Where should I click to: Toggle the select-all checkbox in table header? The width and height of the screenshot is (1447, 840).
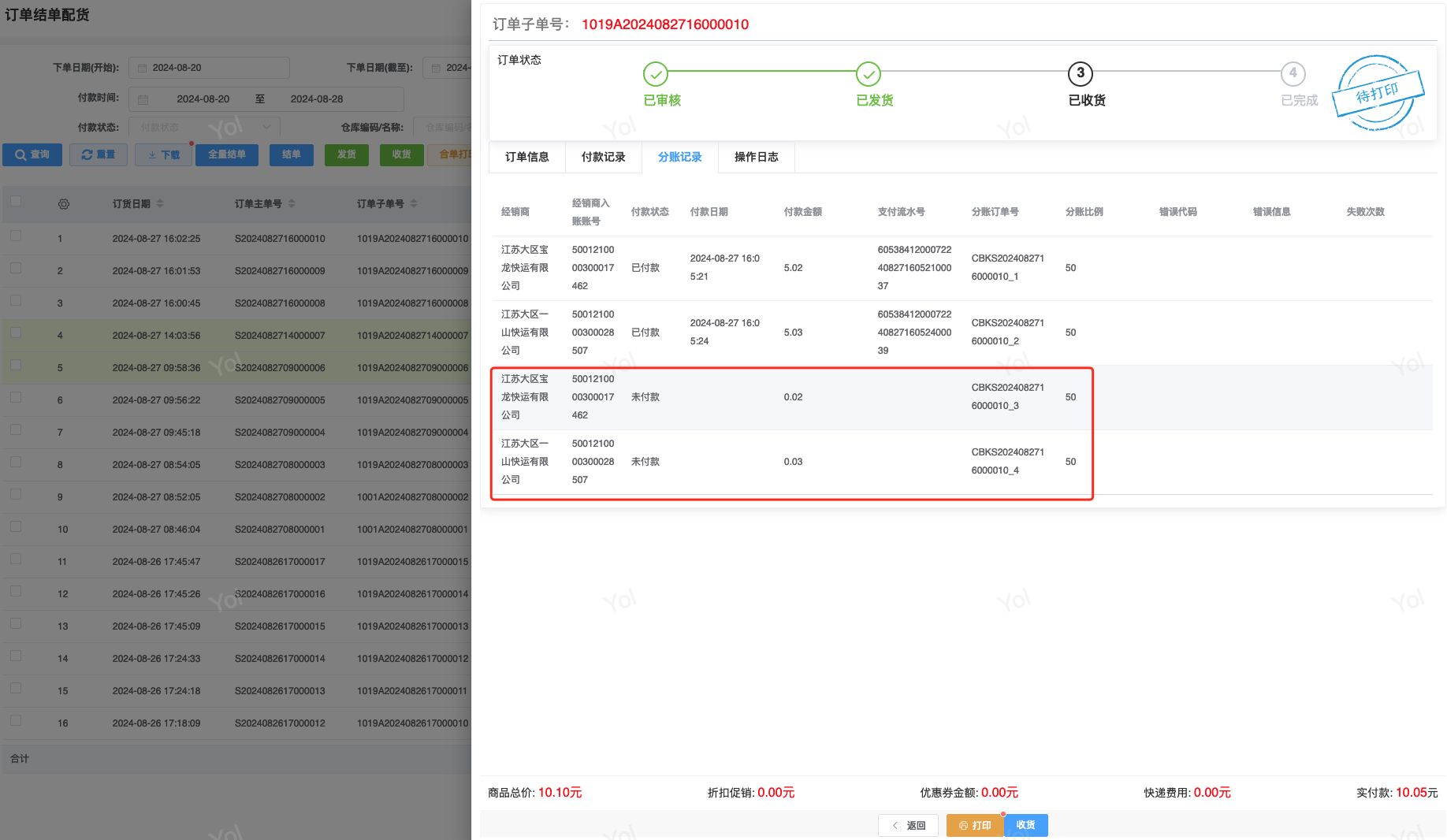point(16,202)
